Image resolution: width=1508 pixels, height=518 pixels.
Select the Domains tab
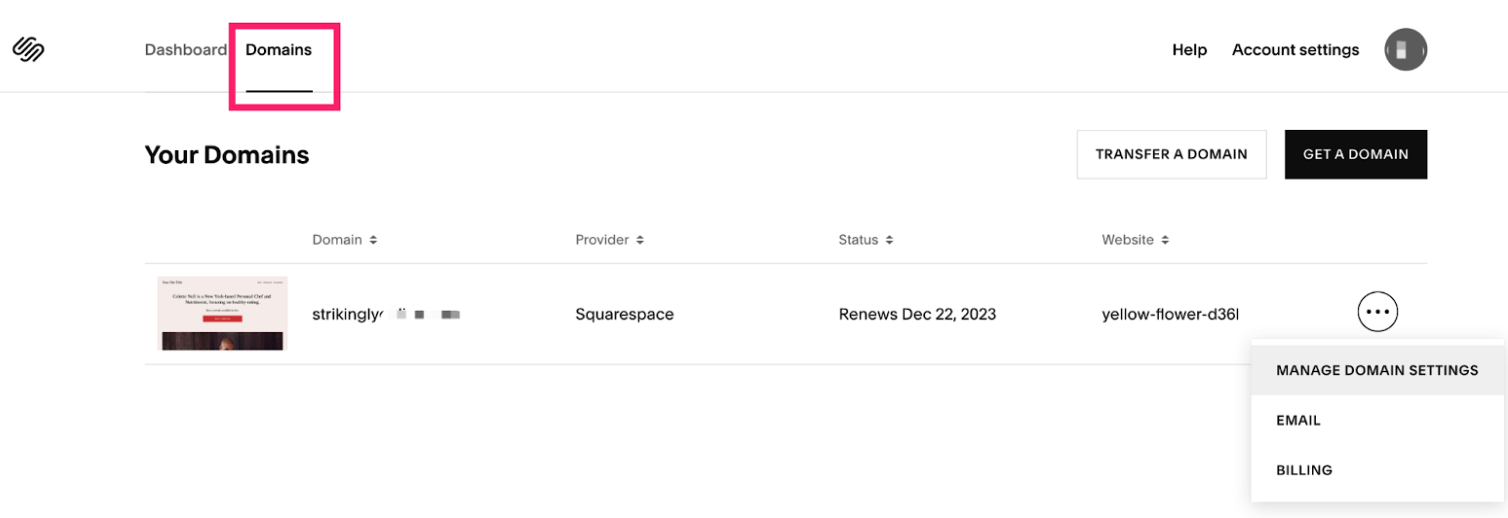coord(279,50)
